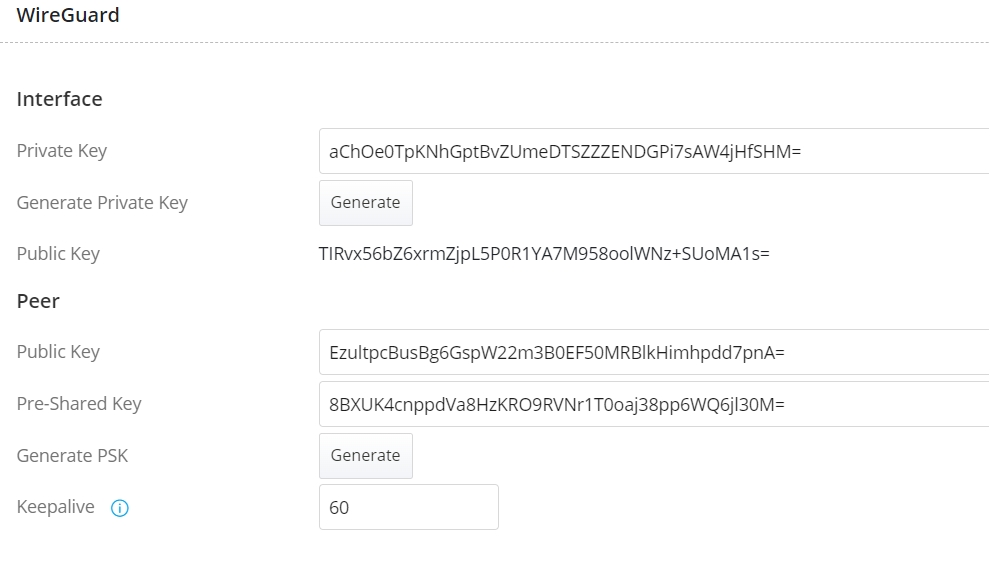Click the Generate PSK label
This screenshot has width=989, height=575.
[73, 456]
